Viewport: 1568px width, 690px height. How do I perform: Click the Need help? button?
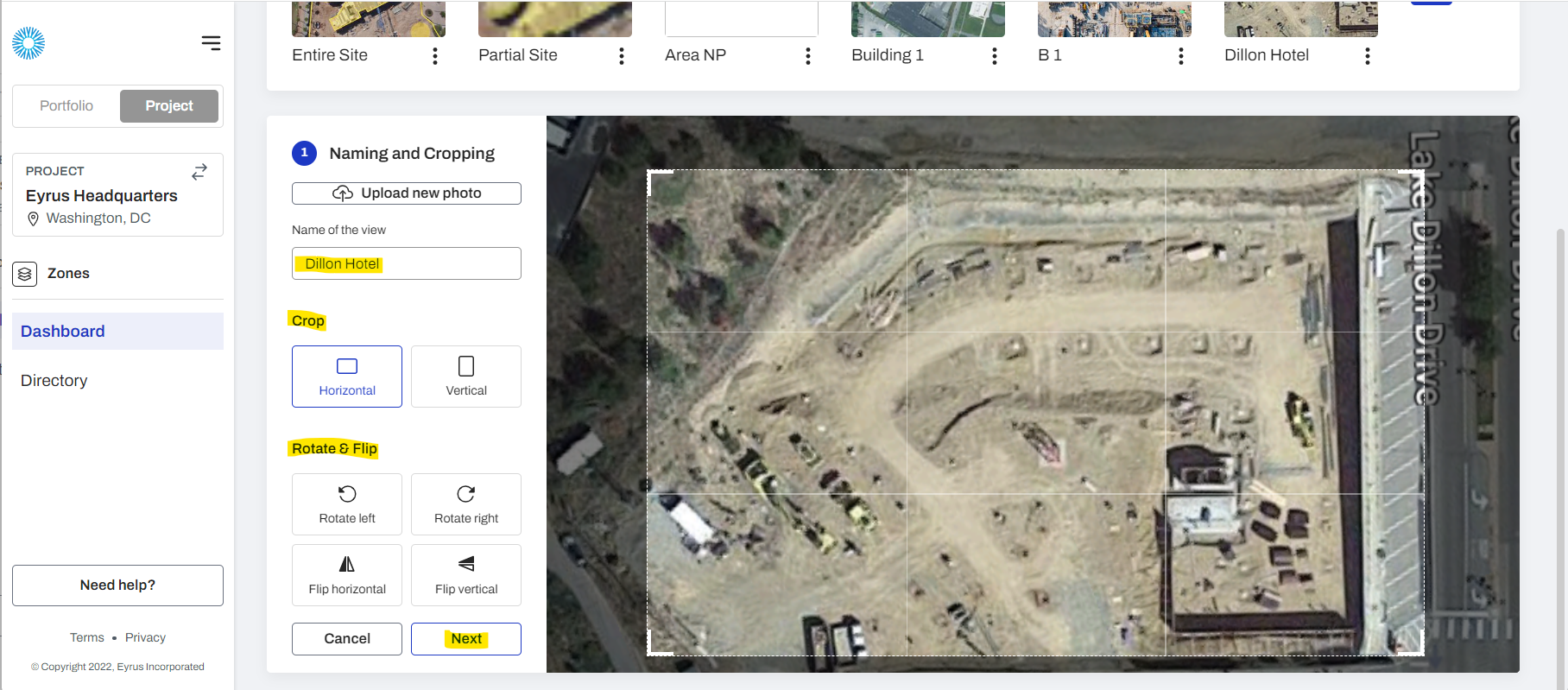117,586
